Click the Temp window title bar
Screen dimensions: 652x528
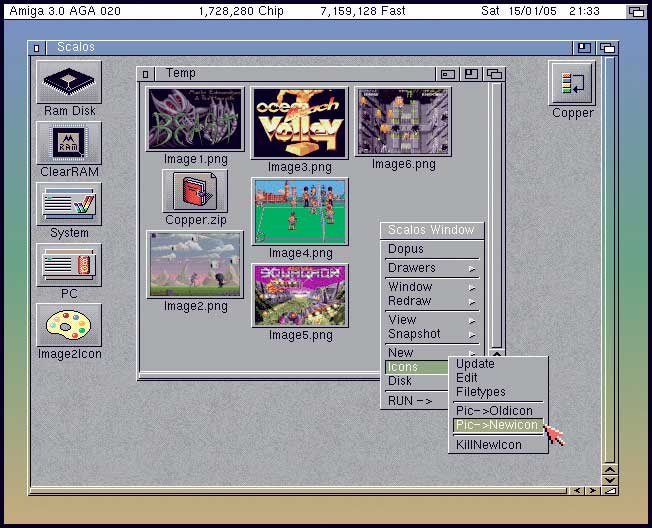(x=294, y=74)
